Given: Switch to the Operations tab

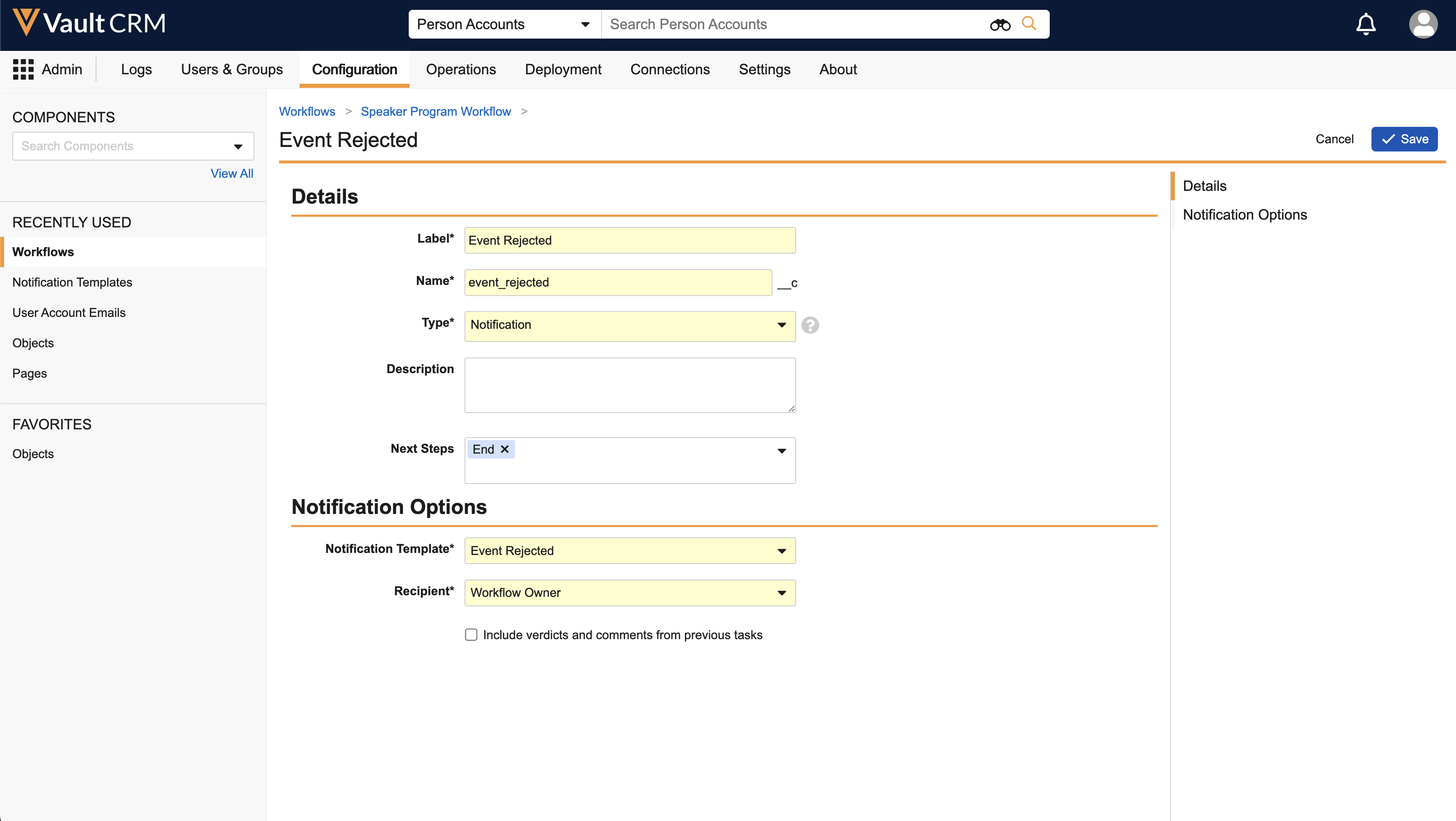Looking at the screenshot, I should [461, 69].
